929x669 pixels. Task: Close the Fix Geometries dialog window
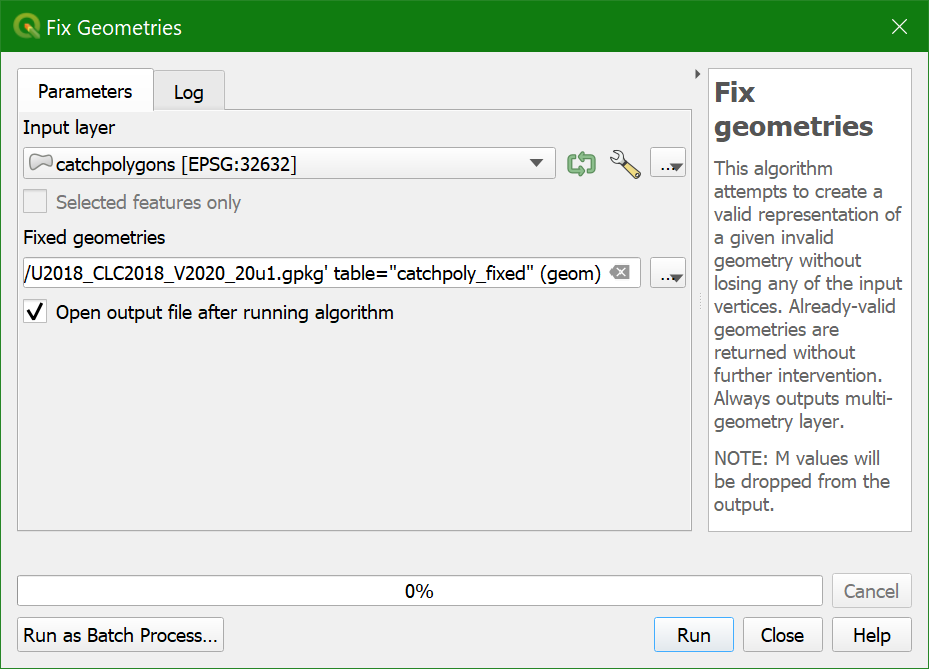[899, 27]
